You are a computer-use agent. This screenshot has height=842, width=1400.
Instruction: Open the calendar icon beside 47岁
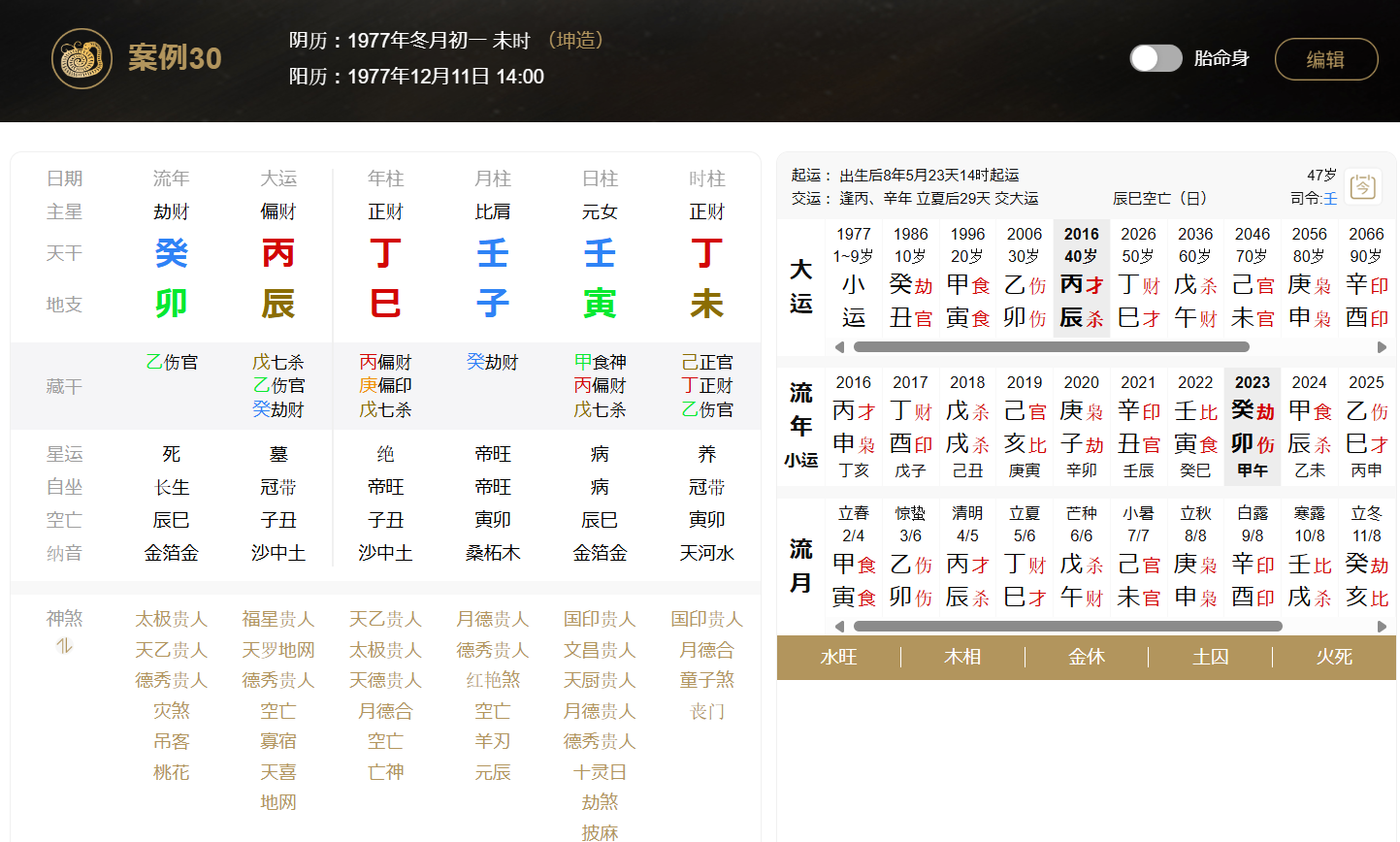pyautogui.click(x=1363, y=186)
